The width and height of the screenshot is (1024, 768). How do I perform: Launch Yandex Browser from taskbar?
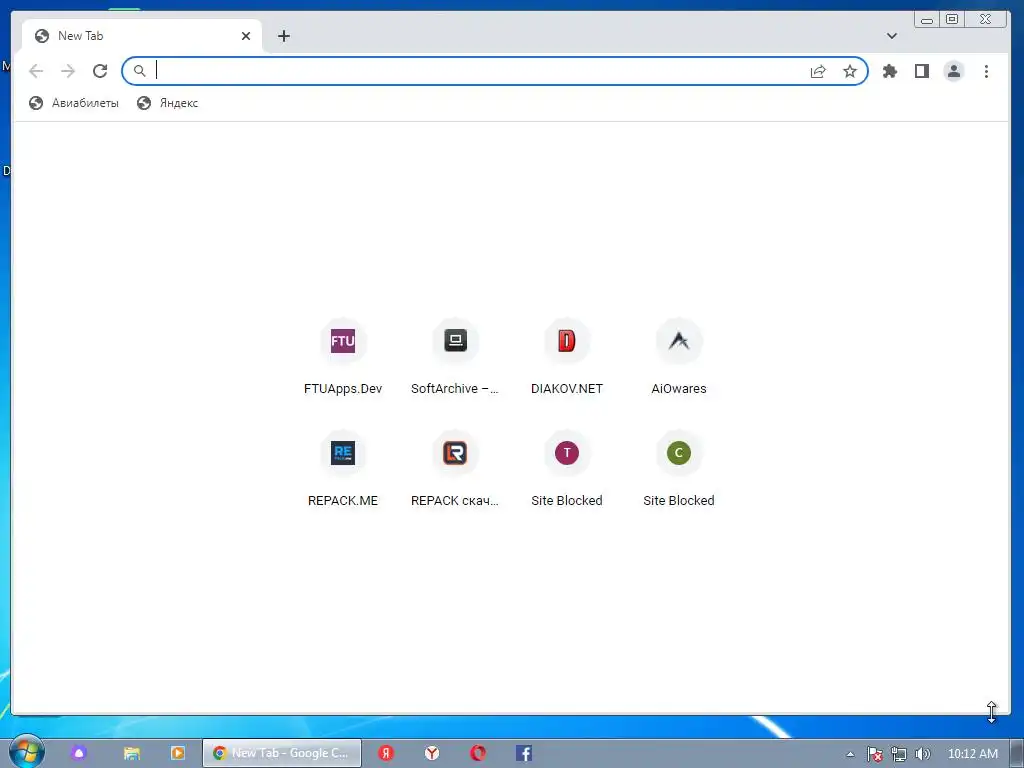(432, 753)
